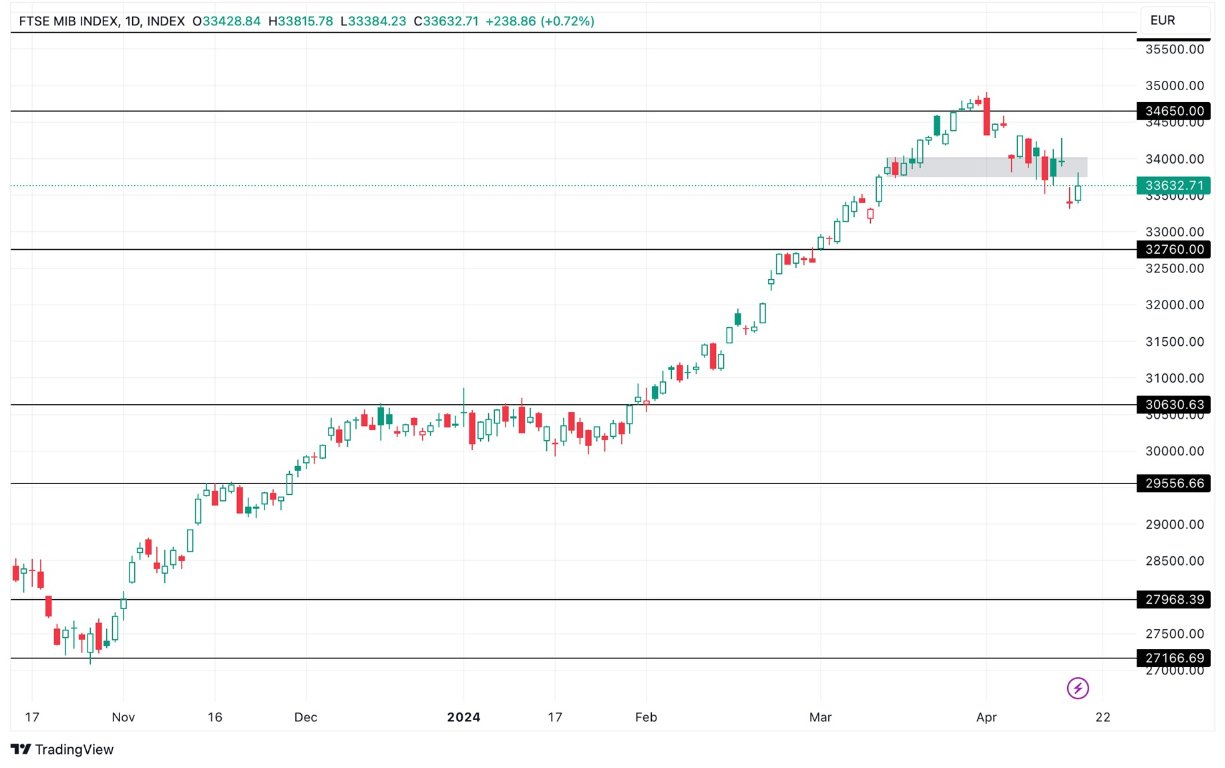Screen dimensions: 1225x768
Task: Click the Apr label on time axis
Action: [987, 717]
